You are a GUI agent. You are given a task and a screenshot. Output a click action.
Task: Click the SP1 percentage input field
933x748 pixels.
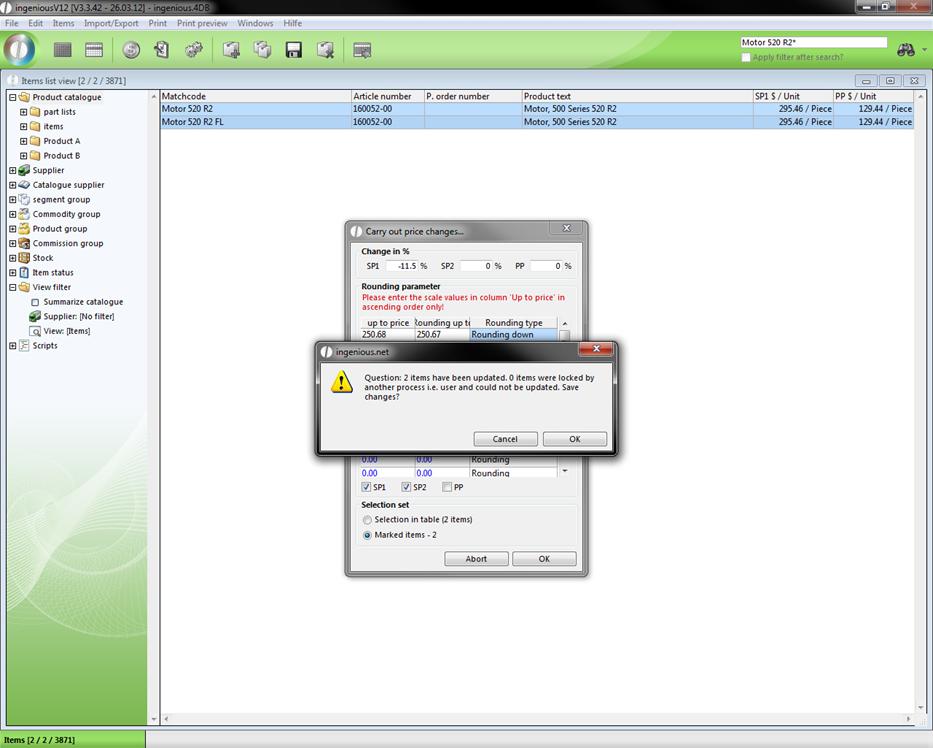402,266
